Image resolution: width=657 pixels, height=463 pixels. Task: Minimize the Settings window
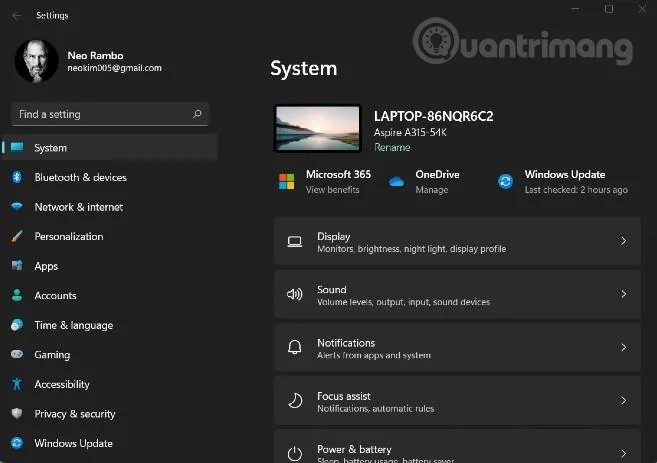pos(576,9)
